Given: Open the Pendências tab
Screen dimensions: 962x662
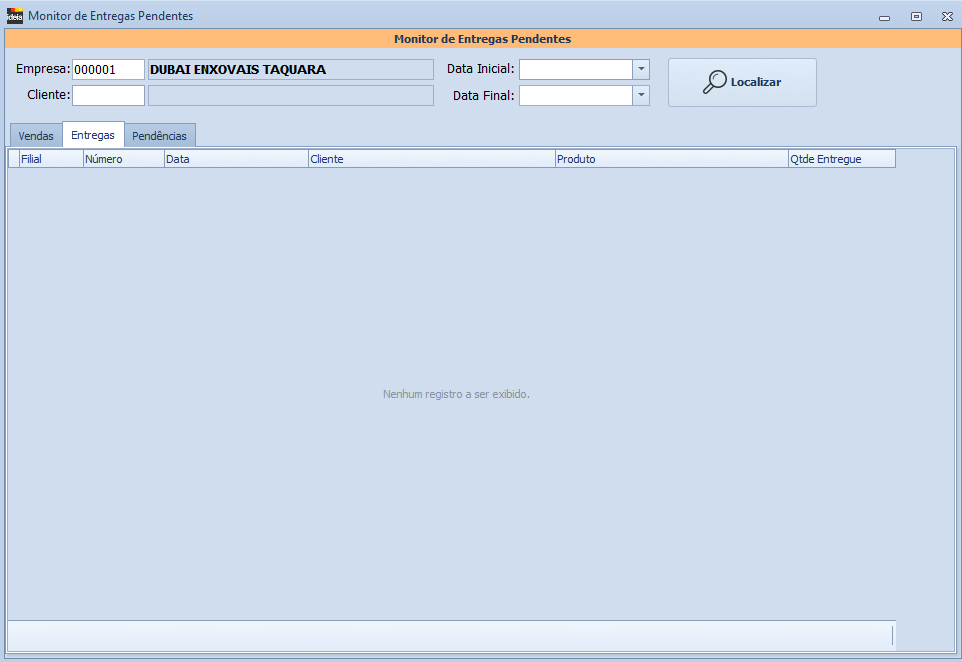Looking at the screenshot, I should tap(159, 136).
